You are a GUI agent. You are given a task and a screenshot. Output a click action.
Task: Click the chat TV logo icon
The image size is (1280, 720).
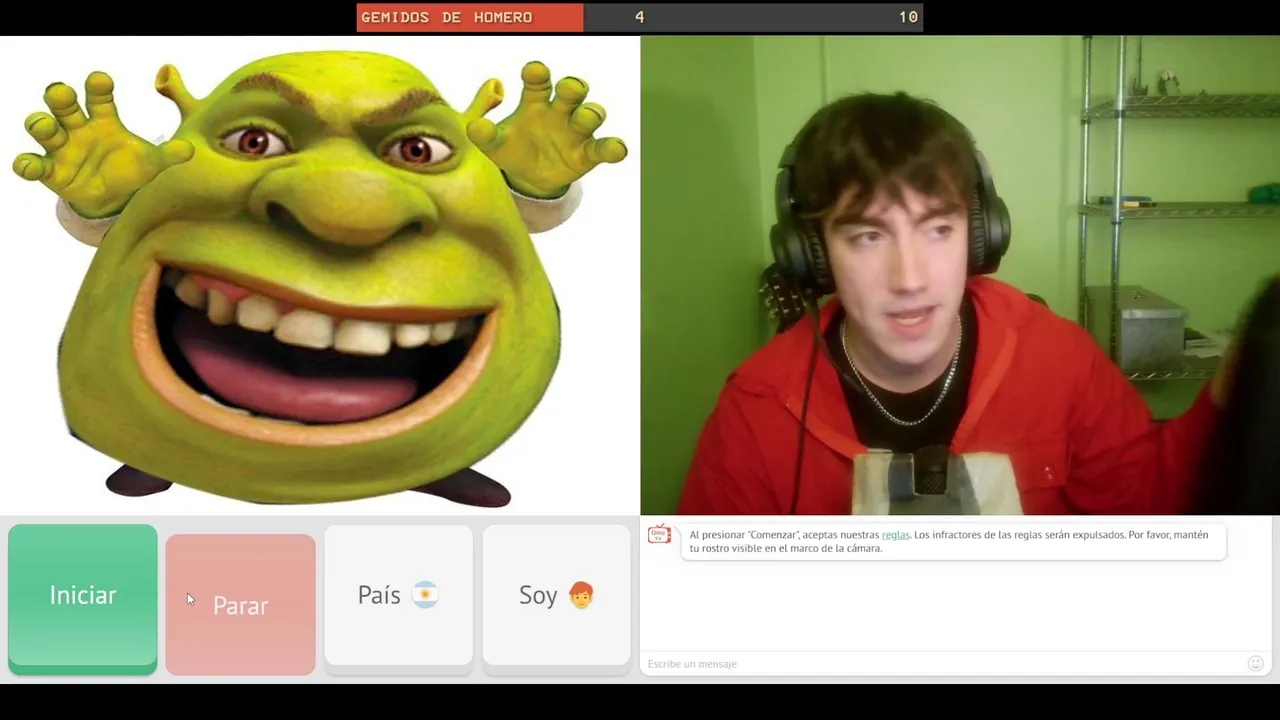[x=659, y=534]
